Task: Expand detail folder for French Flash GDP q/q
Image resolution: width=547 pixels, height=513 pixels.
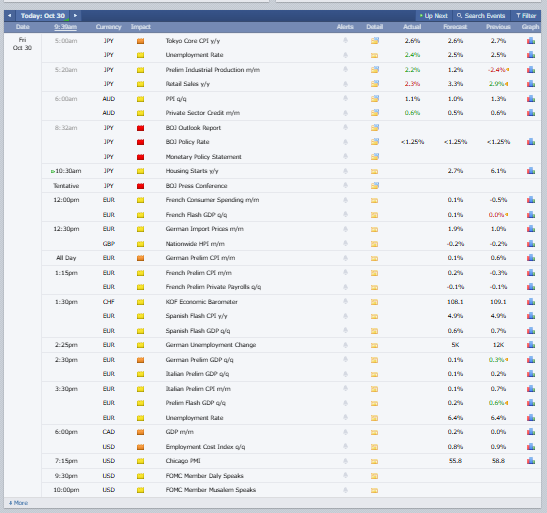Action: coord(374,215)
